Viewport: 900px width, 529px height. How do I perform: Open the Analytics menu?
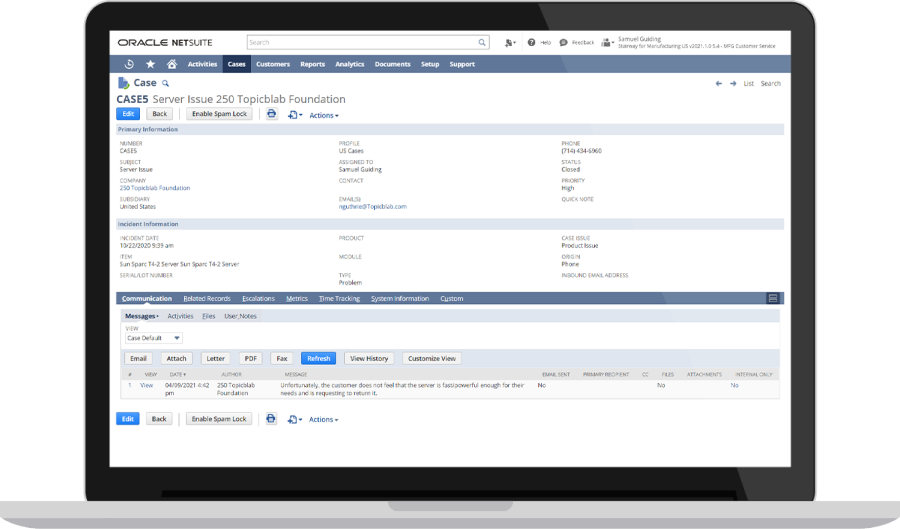click(350, 64)
